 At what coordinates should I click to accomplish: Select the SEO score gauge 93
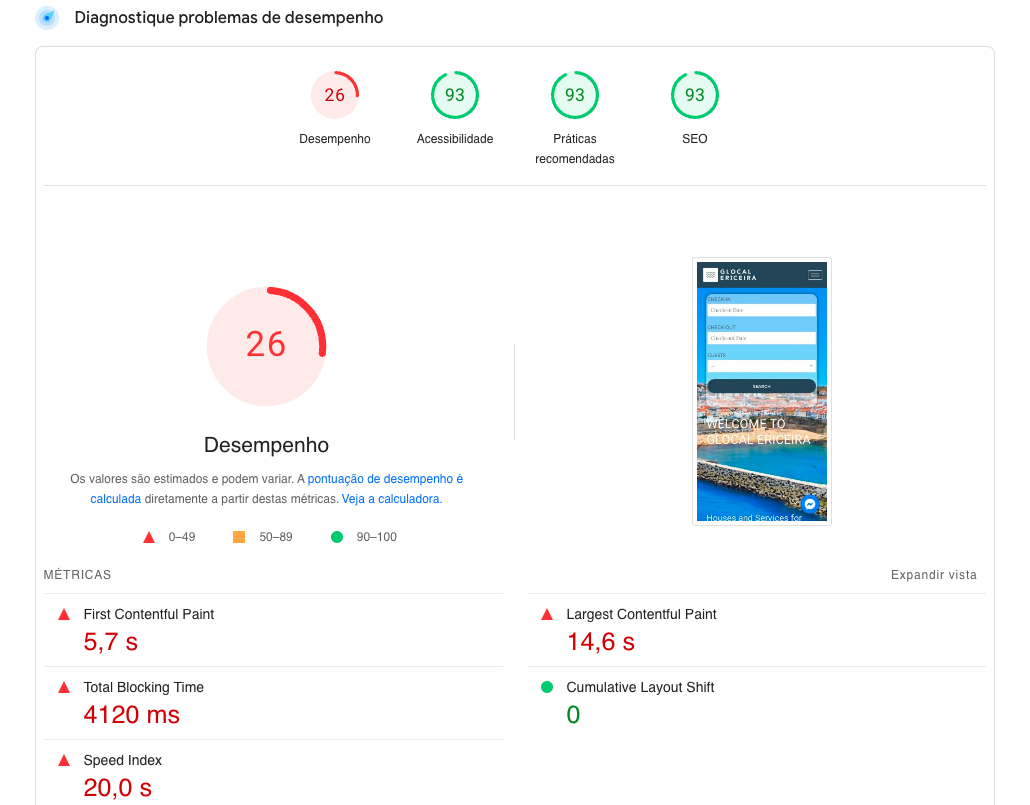pos(695,95)
